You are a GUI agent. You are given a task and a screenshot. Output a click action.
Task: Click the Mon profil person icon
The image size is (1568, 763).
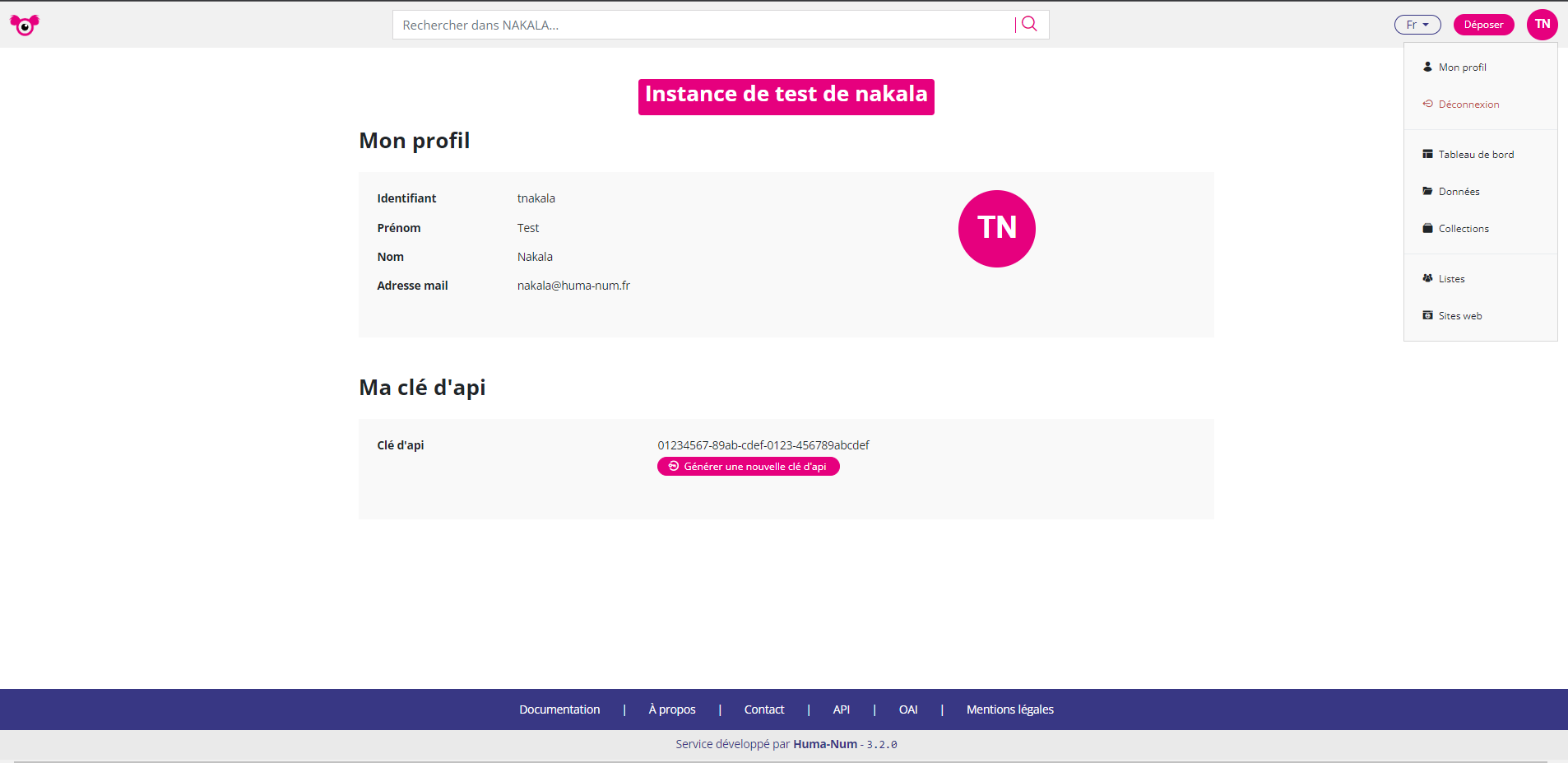point(1427,67)
